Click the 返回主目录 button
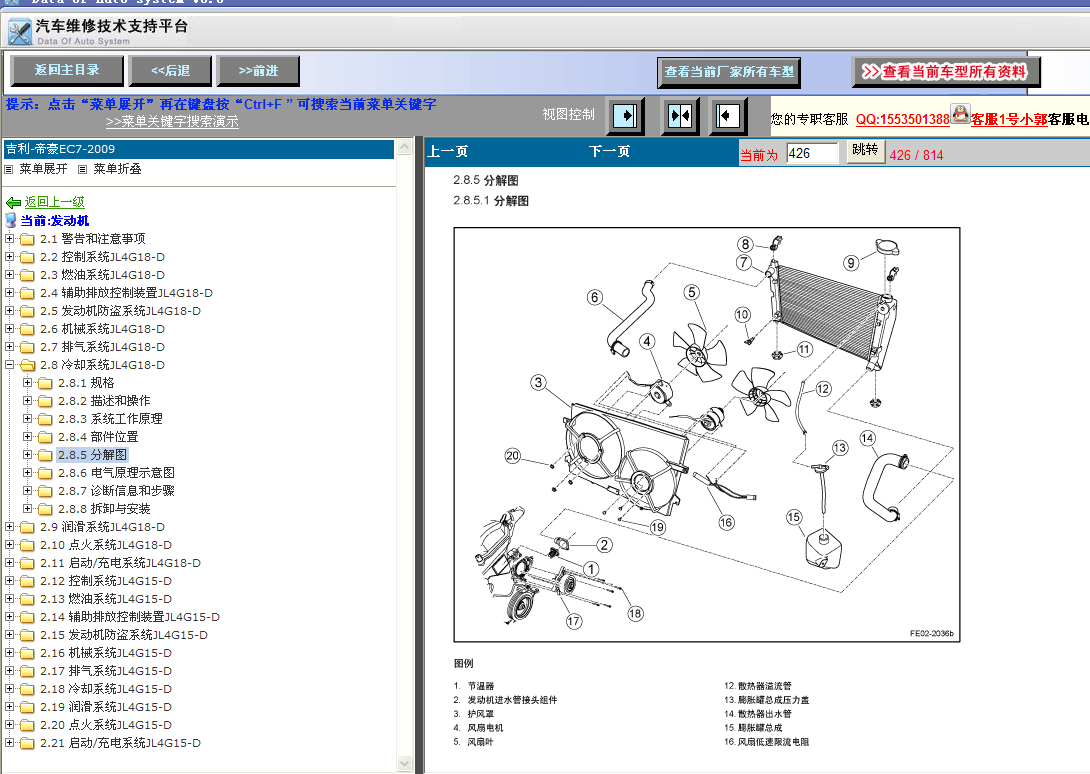 [67, 70]
